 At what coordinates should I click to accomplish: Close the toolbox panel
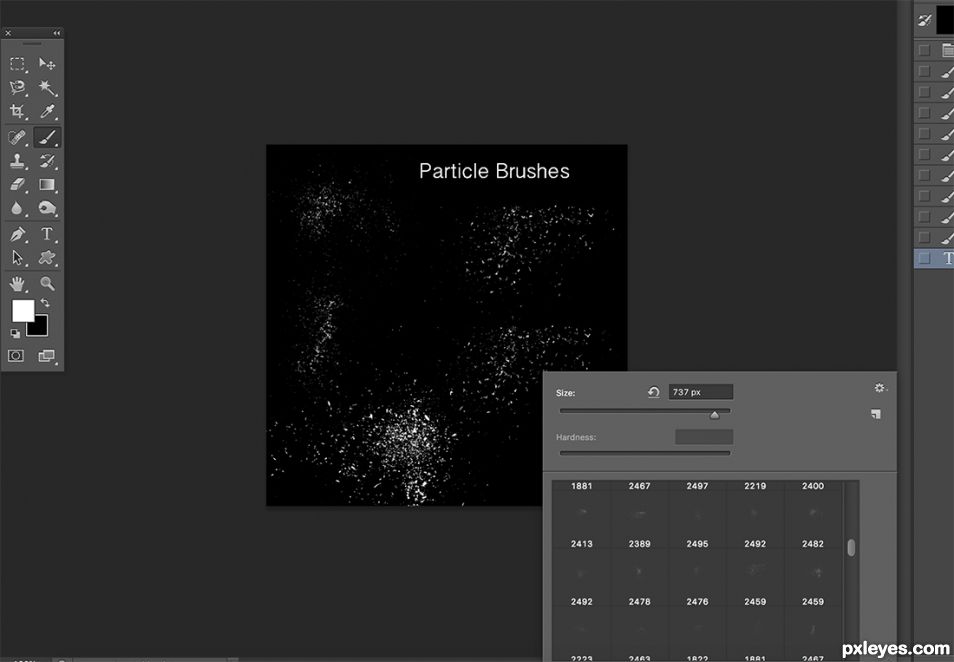point(8,33)
